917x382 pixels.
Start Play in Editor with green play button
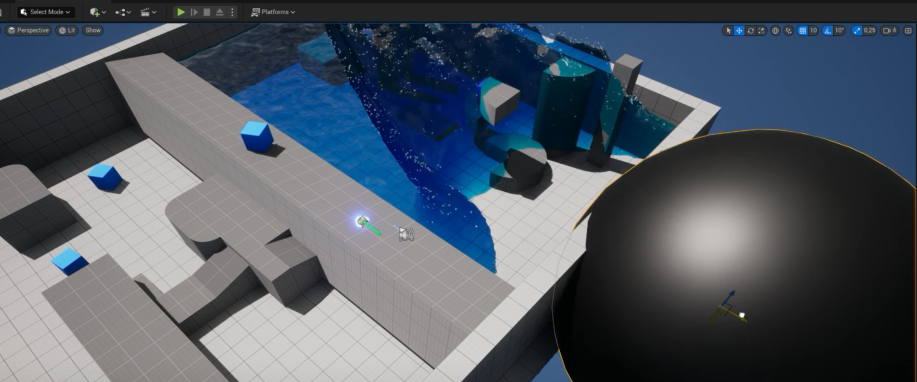[181, 12]
